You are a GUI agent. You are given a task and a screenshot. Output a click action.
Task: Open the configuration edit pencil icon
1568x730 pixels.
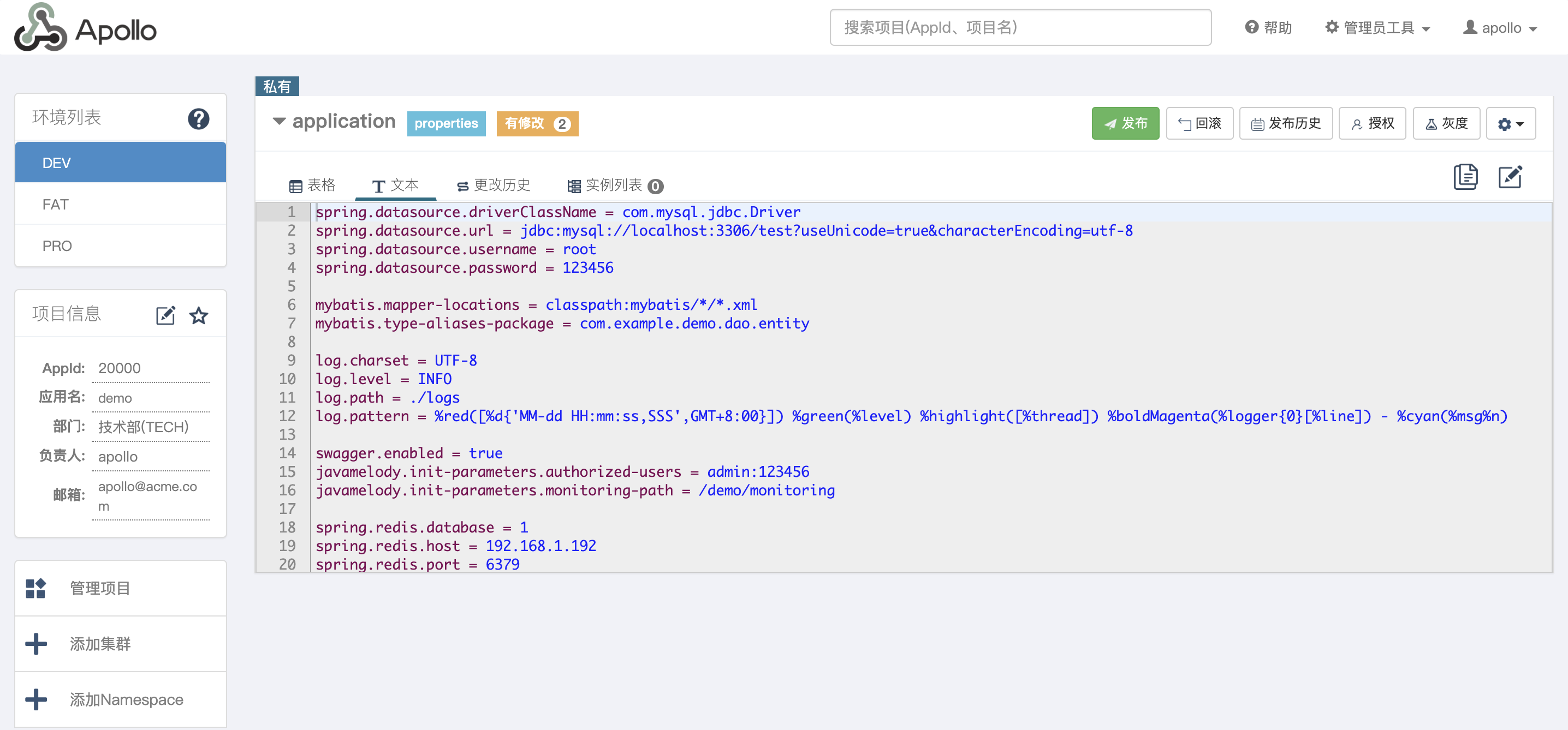(x=1511, y=177)
